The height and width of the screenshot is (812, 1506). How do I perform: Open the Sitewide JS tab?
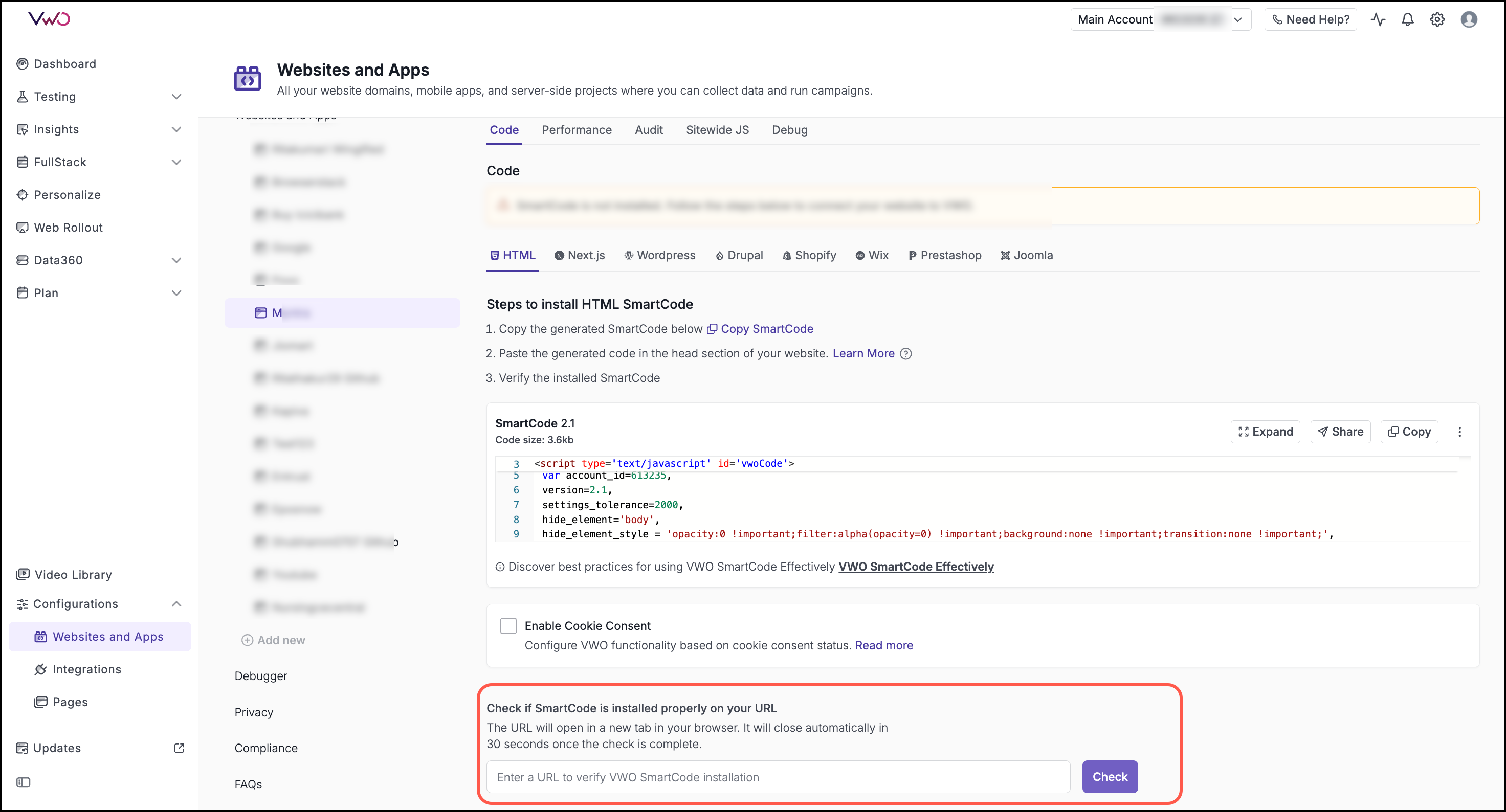(717, 130)
